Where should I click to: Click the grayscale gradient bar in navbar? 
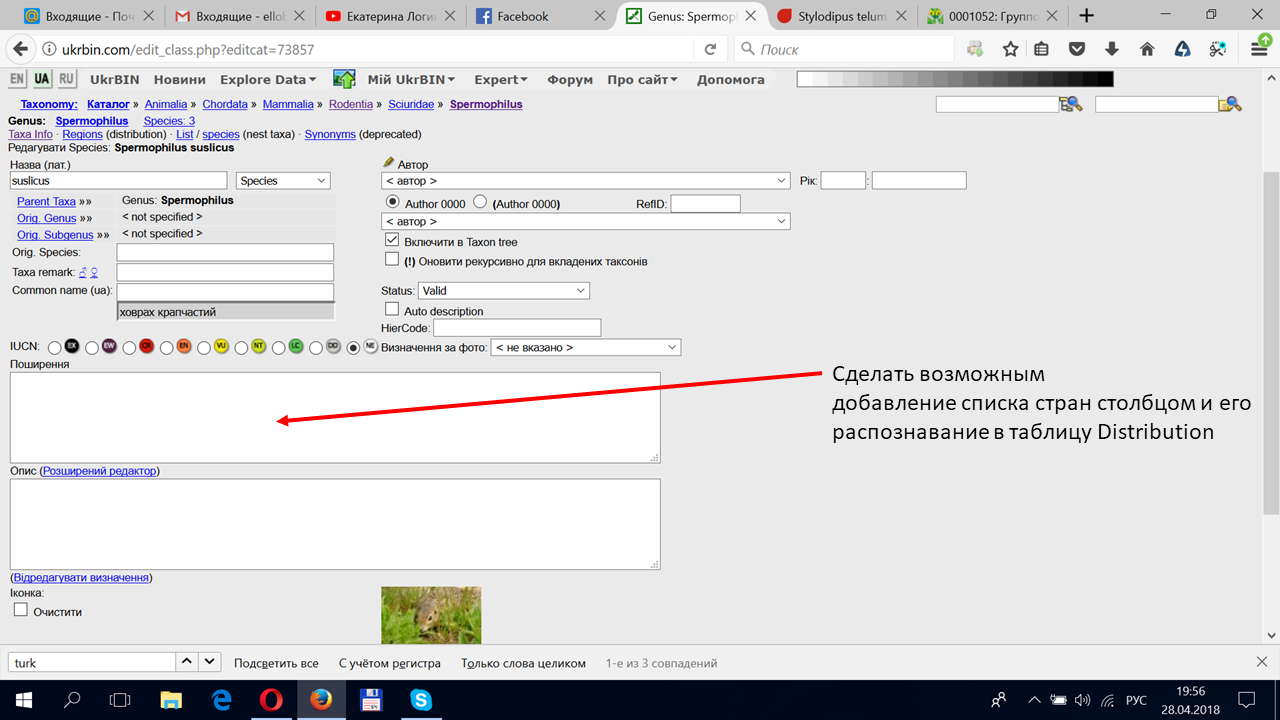(954, 79)
